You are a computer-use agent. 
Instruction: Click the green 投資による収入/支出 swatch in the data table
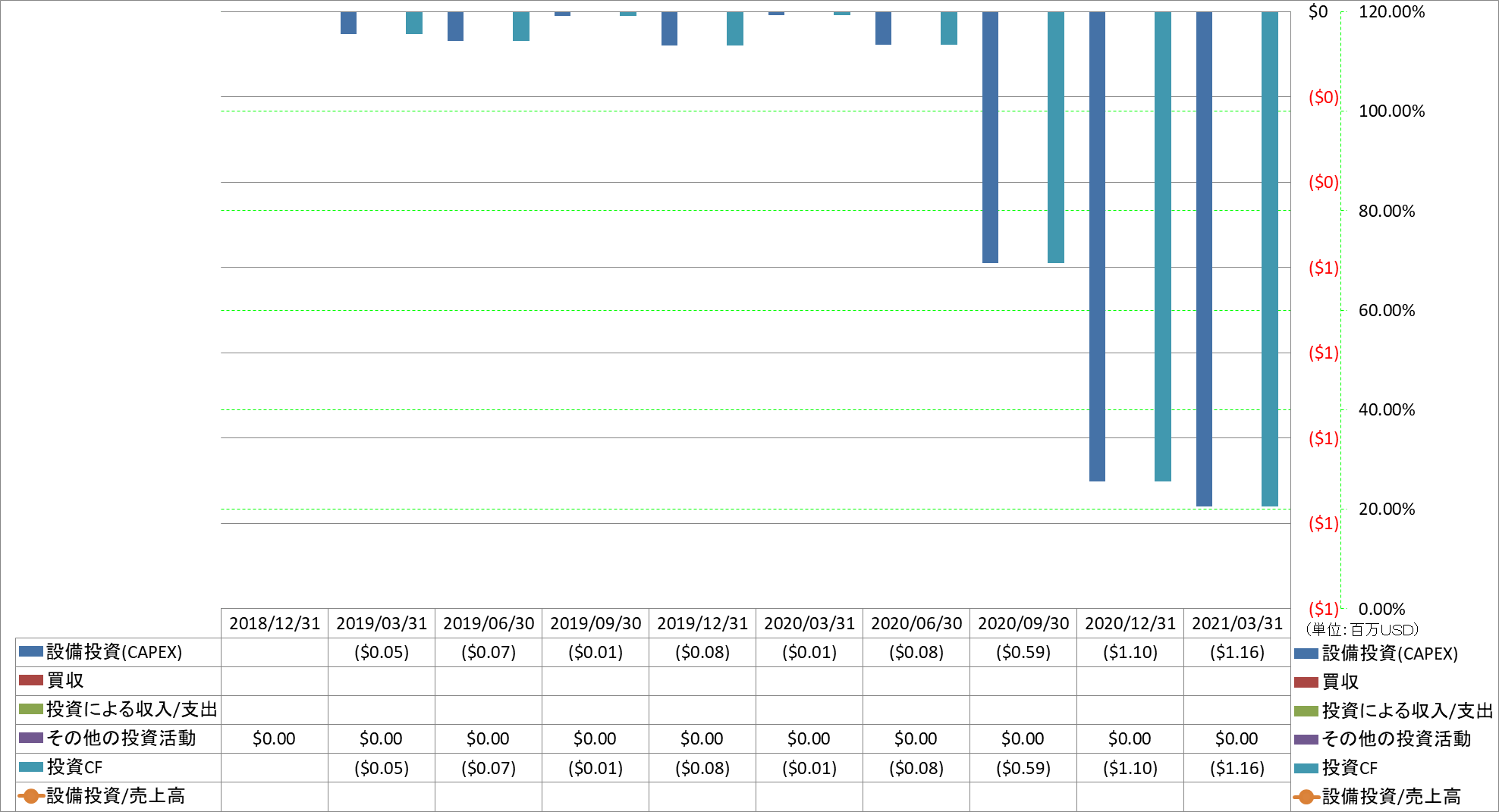(x=31, y=709)
